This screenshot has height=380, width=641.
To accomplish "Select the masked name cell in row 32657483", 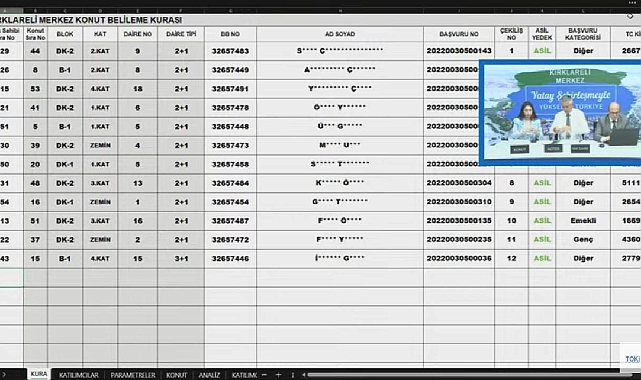I will click(340, 51).
